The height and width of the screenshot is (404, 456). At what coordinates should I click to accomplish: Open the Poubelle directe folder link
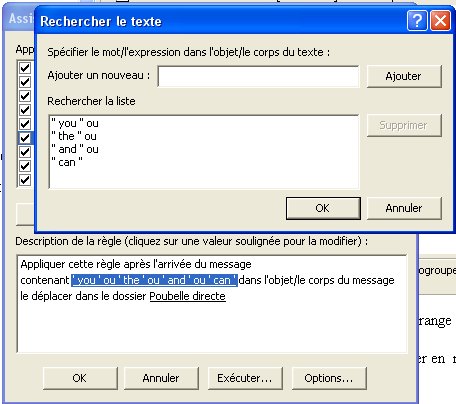click(x=187, y=296)
